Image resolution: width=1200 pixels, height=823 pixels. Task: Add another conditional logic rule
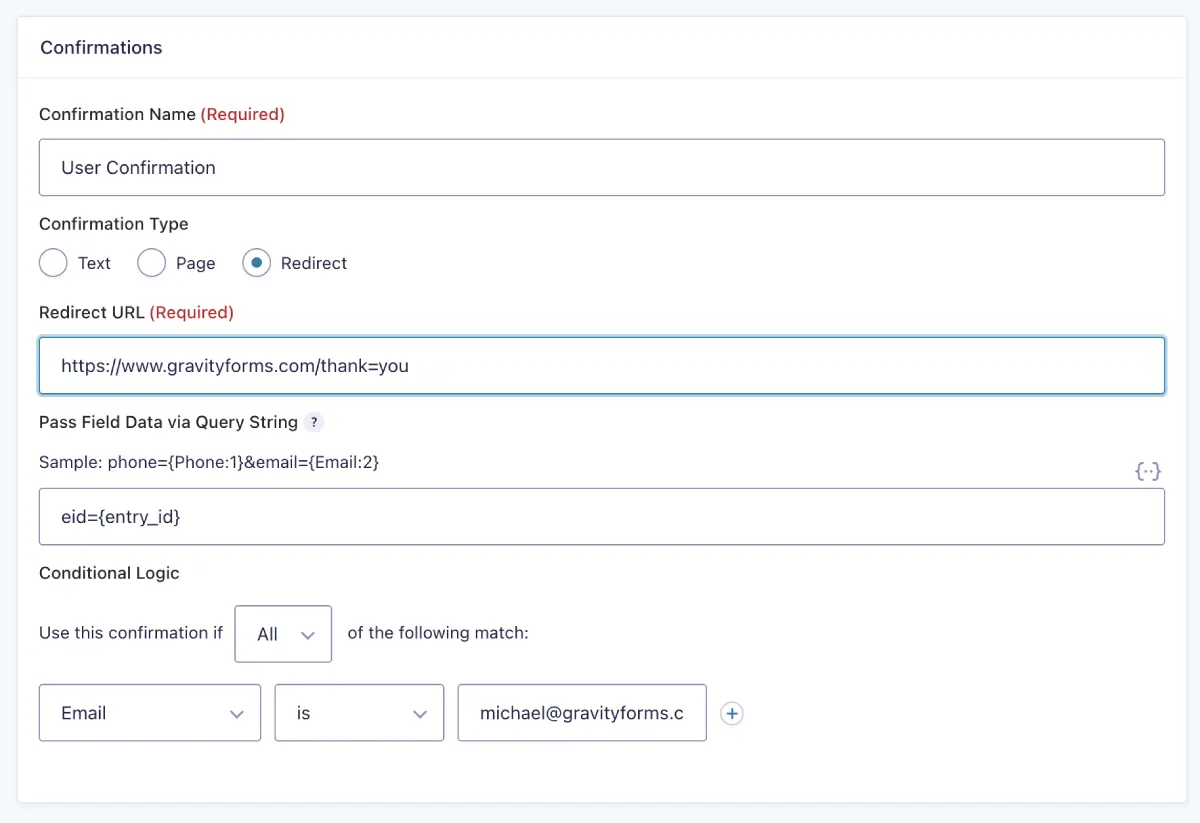[x=732, y=713]
